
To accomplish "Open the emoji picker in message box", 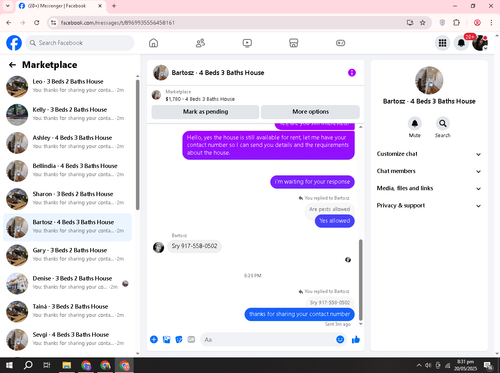I will point(340,339).
